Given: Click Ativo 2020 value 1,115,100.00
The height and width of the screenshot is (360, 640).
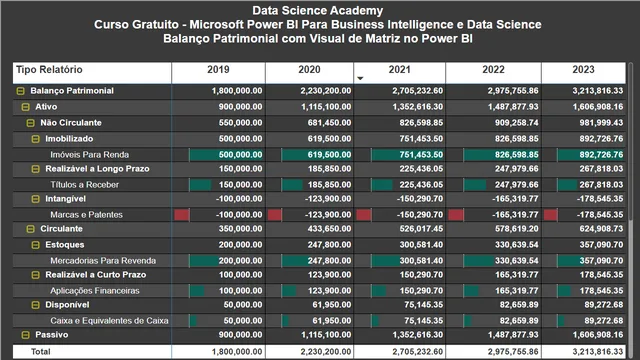Looking at the screenshot, I should click(326, 107).
